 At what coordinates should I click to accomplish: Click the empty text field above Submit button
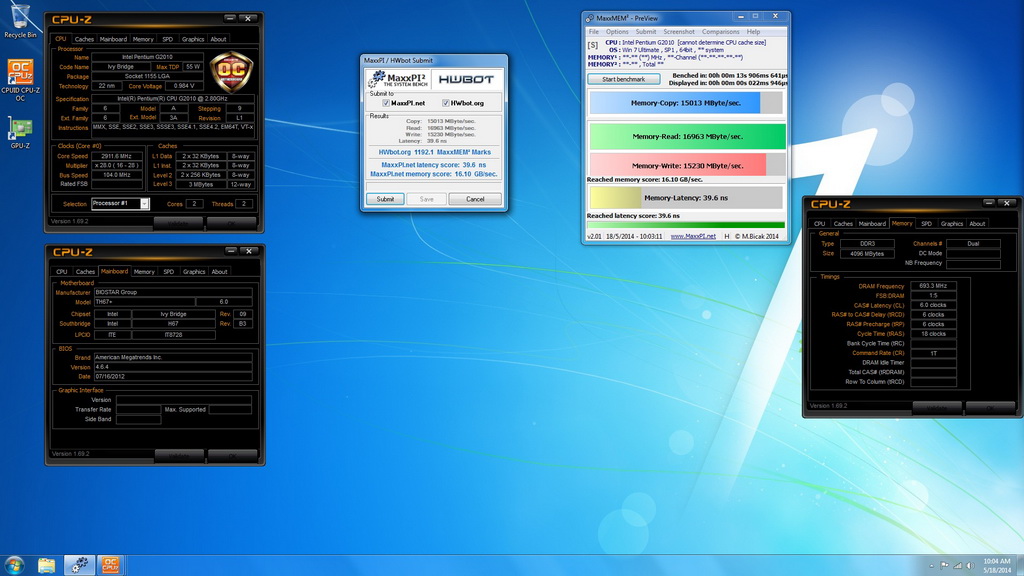(434, 187)
